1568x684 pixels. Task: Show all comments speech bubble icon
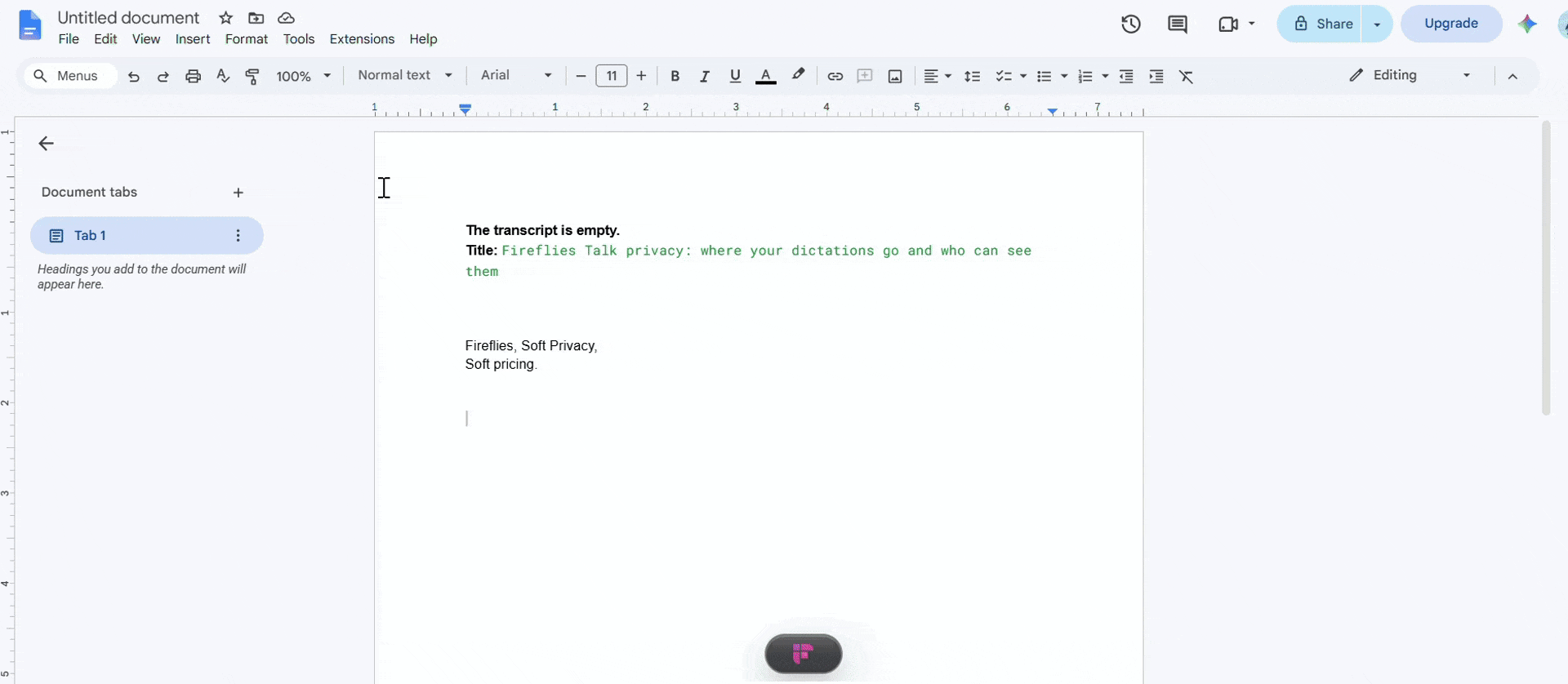click(x=1178, y=24)
